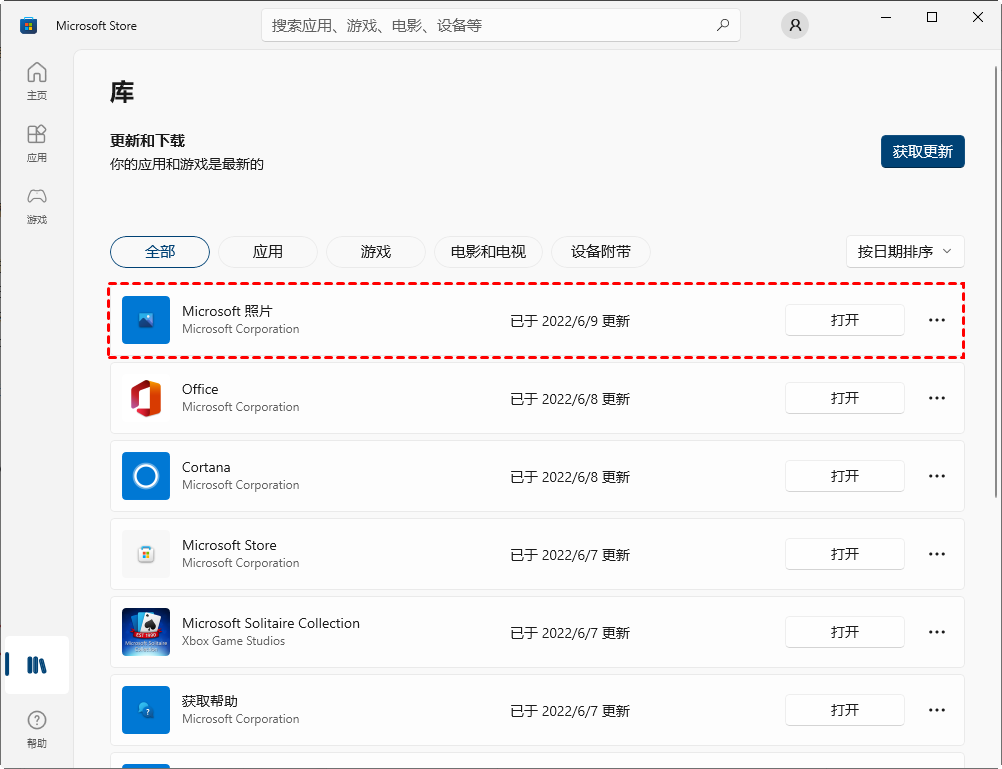Select the library icon in sidebar

click(x=37, y=665)
